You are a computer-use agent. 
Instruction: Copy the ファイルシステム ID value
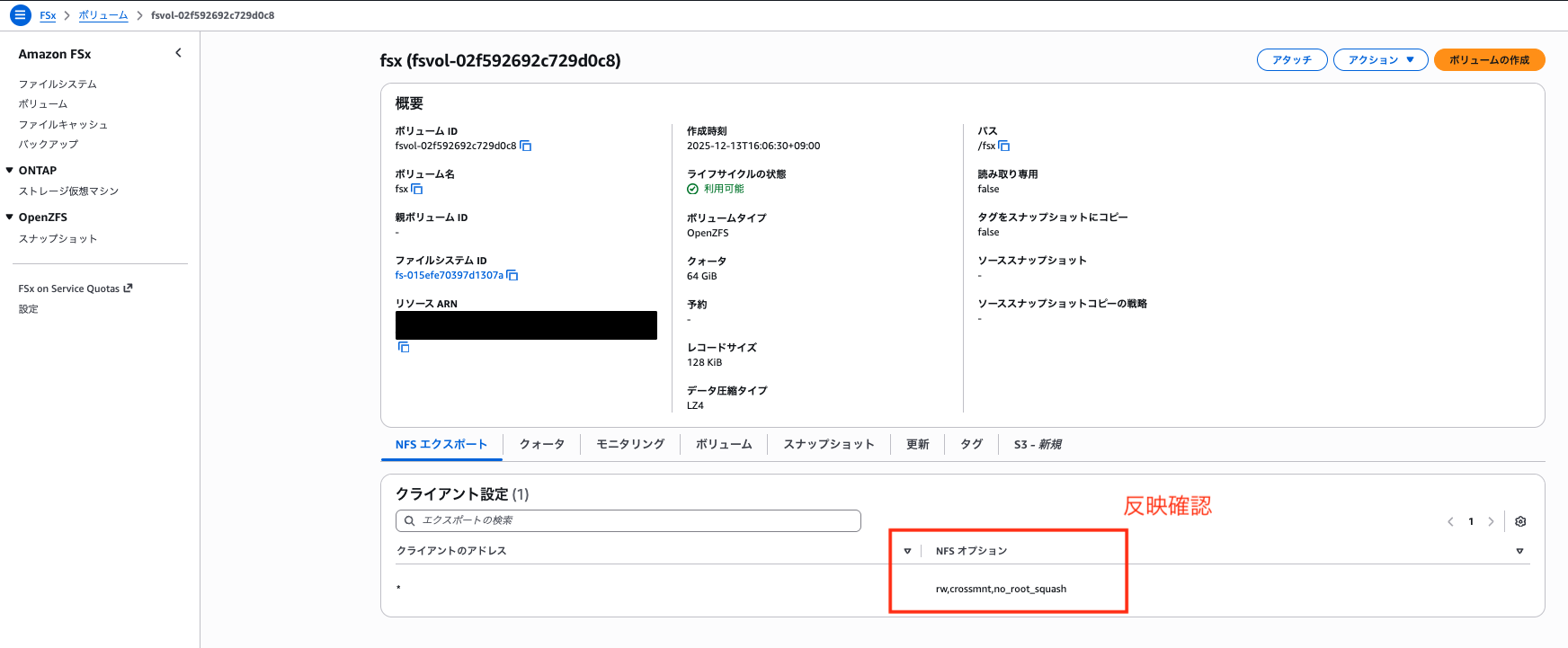pyautogui.click(x=512, y=275)
